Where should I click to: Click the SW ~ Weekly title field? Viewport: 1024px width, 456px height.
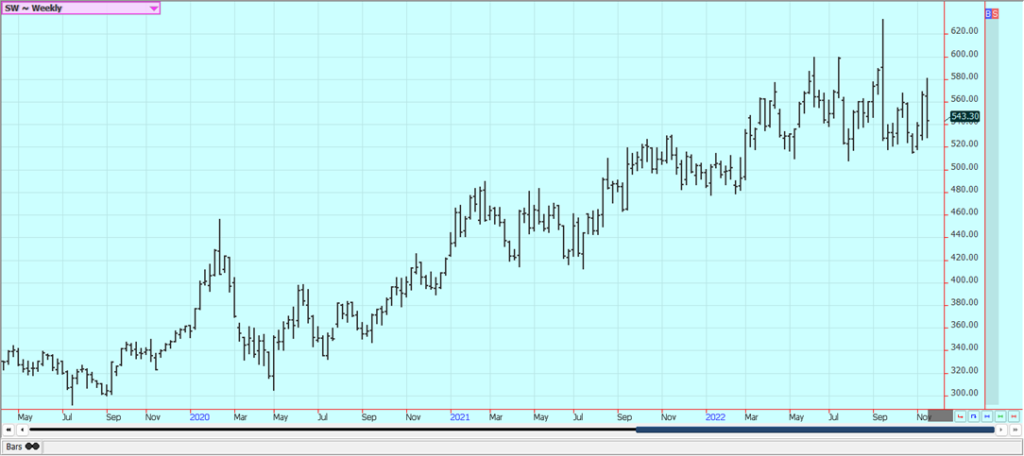(80, 8)
